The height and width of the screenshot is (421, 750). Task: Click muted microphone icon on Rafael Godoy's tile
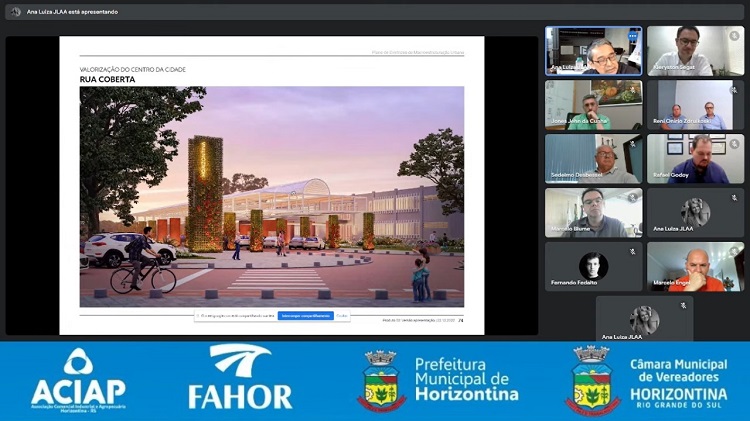click(735, 143)
